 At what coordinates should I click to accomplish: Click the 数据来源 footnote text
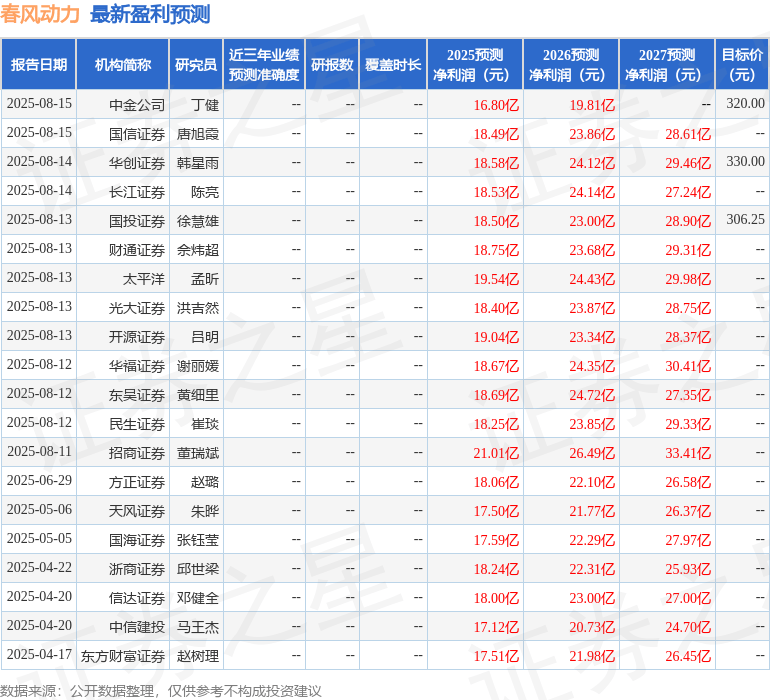pos(160,690)
